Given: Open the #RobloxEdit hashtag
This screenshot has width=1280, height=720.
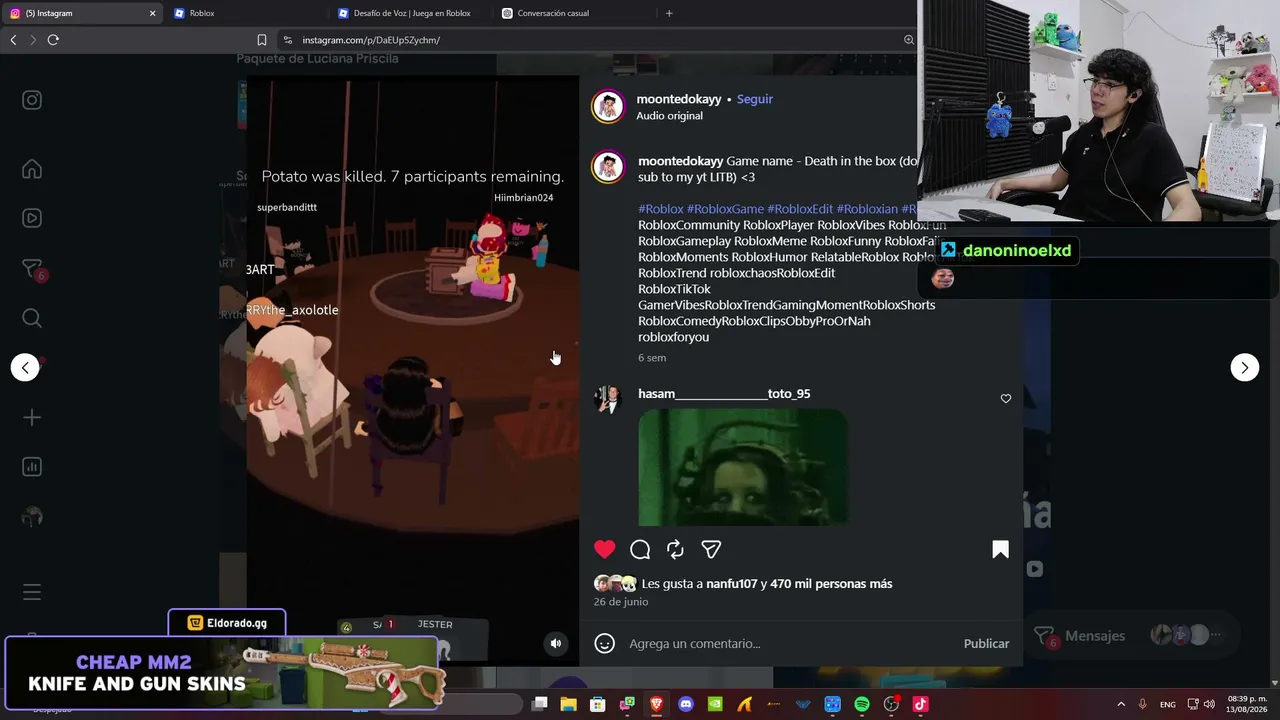Looking at the screenshot, I should pos(800,209).
